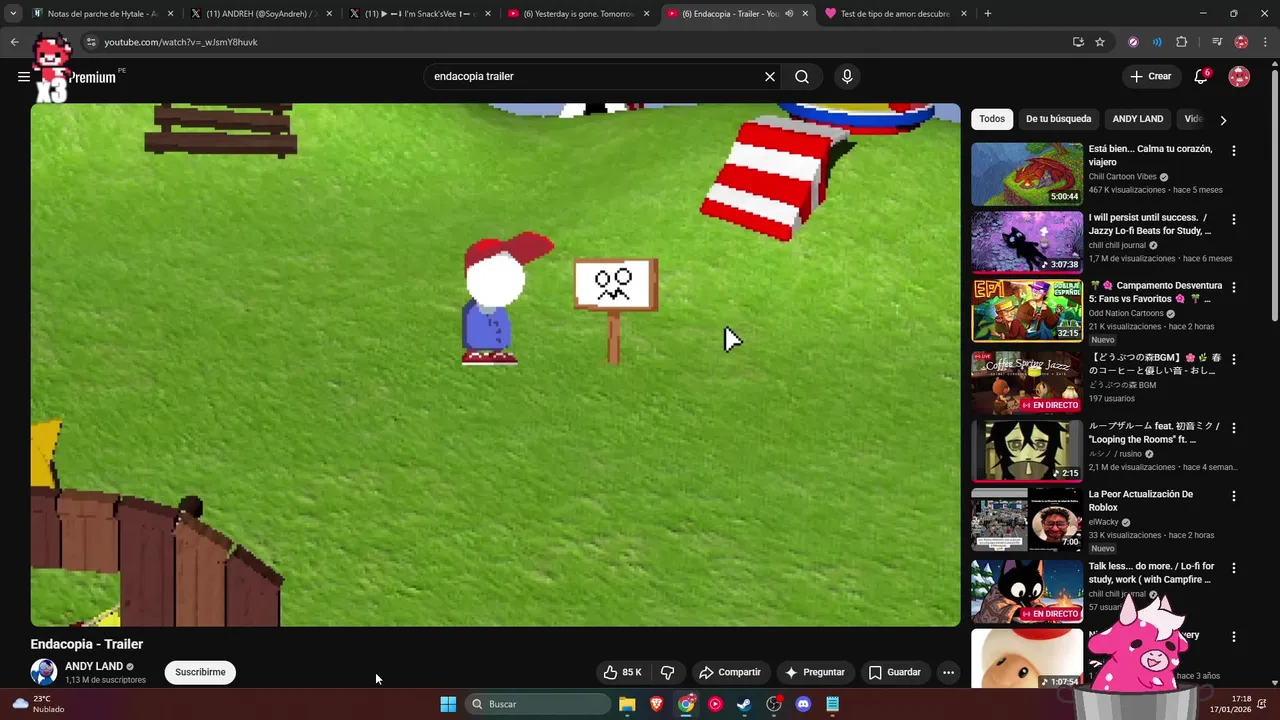The image size is (1280, 720).
Task: Start voice search with the microphone icon
Action: pos(847,76)
